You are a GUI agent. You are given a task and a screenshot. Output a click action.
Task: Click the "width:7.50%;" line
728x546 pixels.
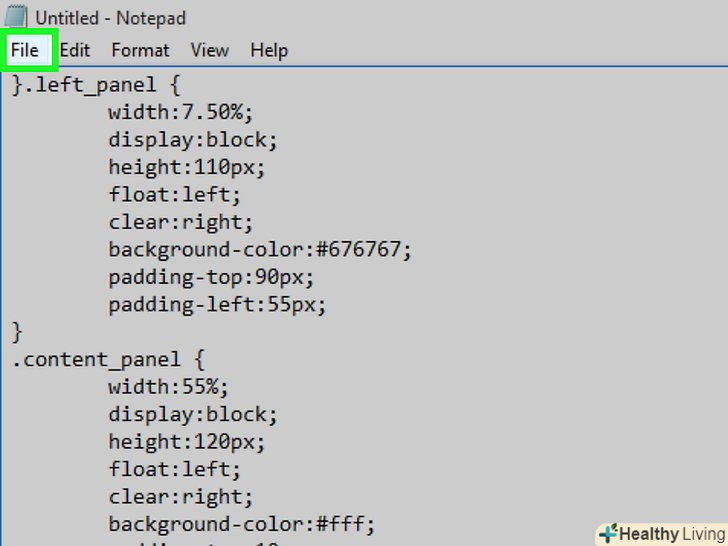tap(178, 112)
